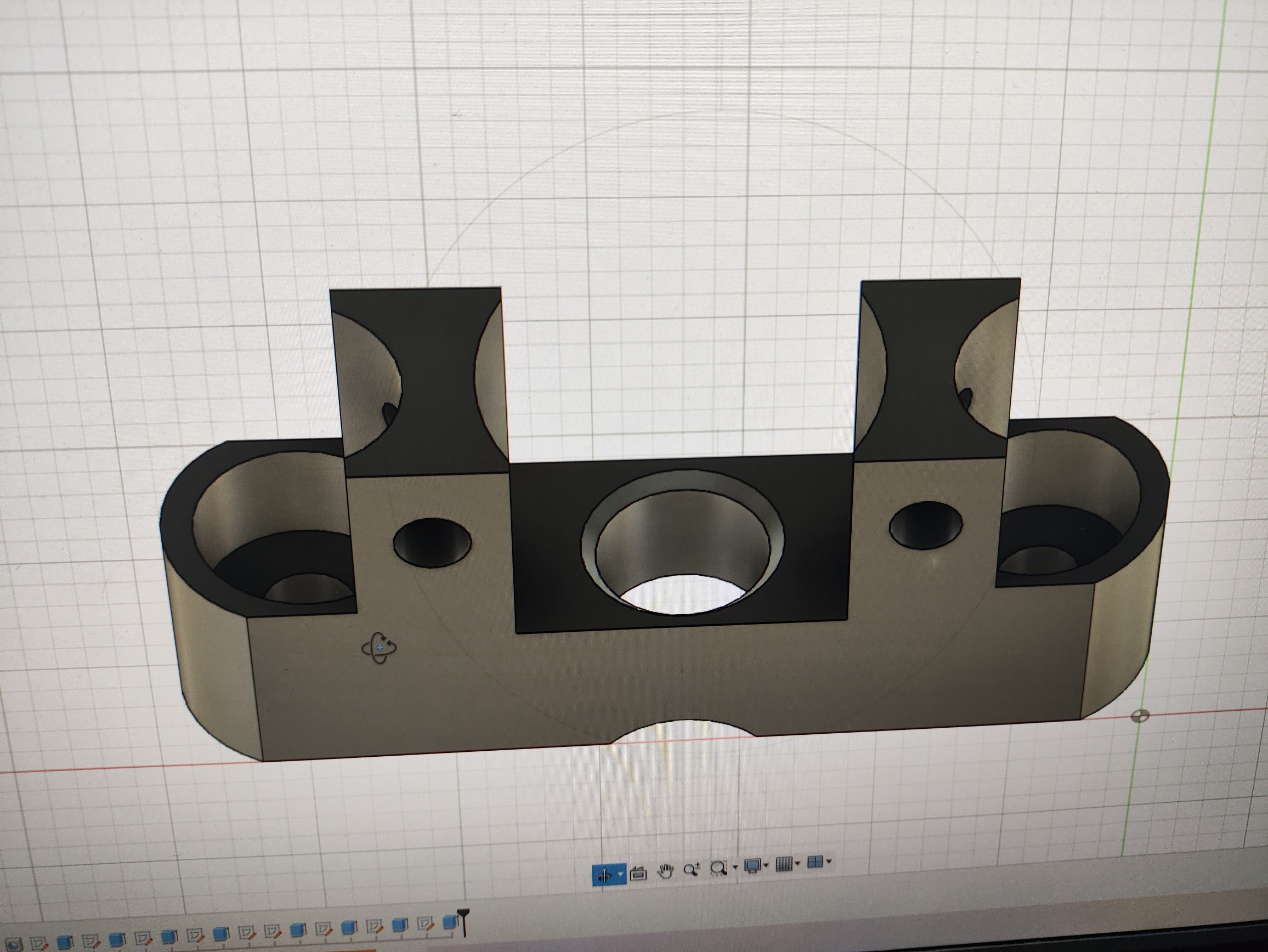This screenshot has height=952, width=1268.
Task: Open Display Settings monitor icon
Action: [x=751, y=865]
